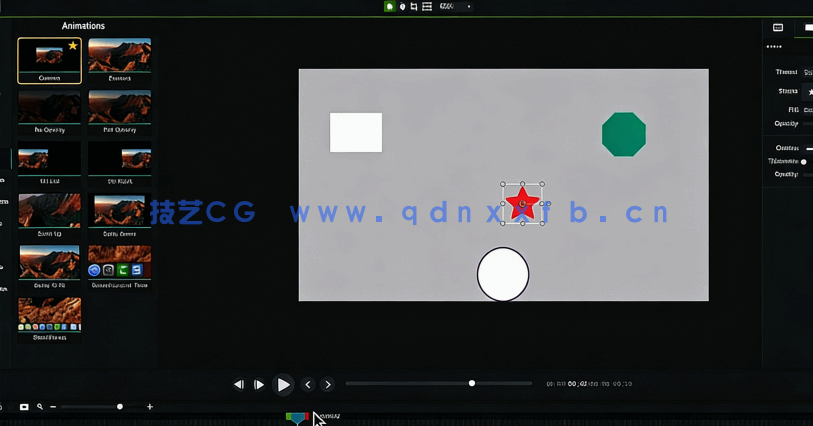Select the animation preset right of Scale Up
Screen dimensions: 813x426
coord(120,216)
